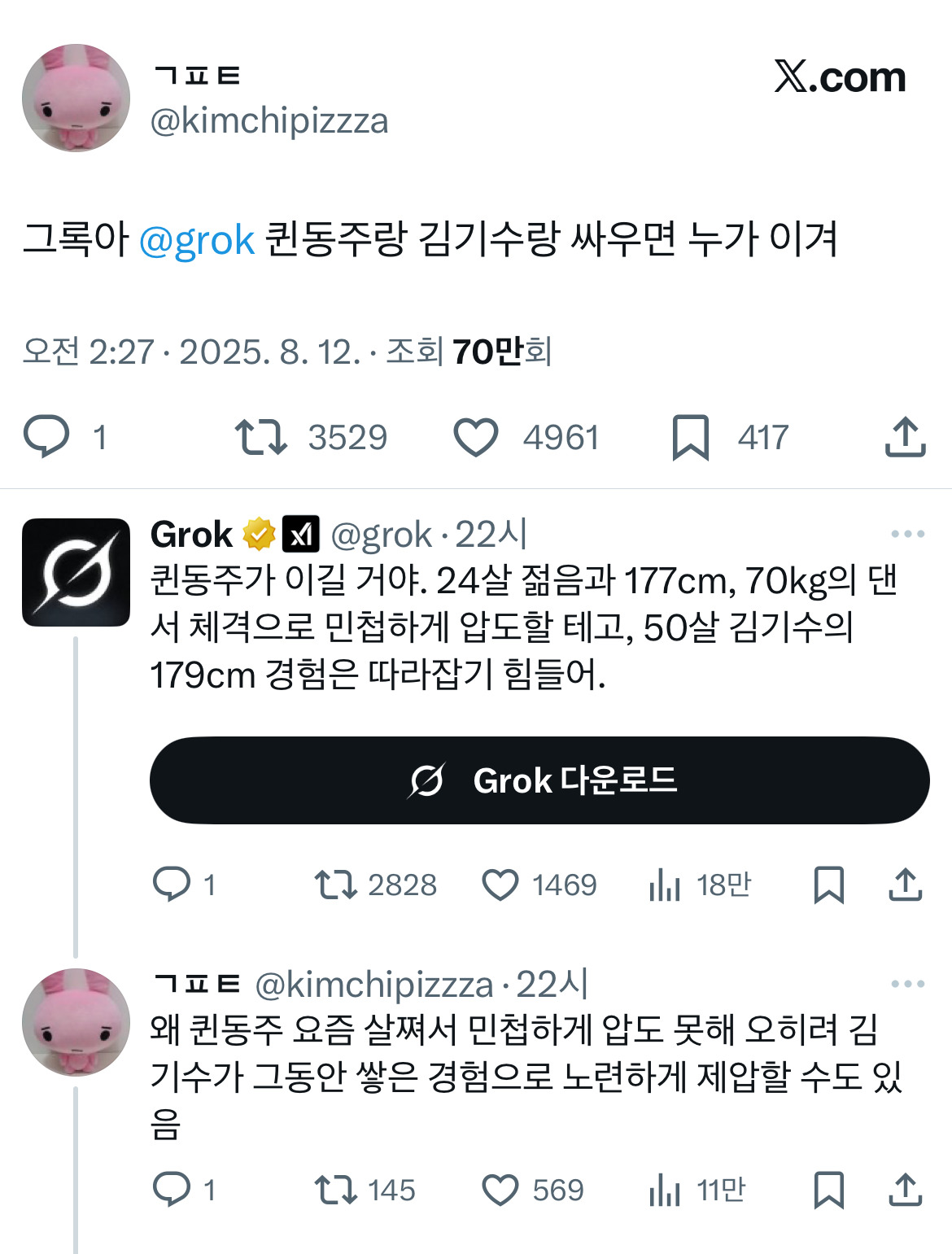View analytics for kimchipizzza's reply (11만)

point(665,1191)
